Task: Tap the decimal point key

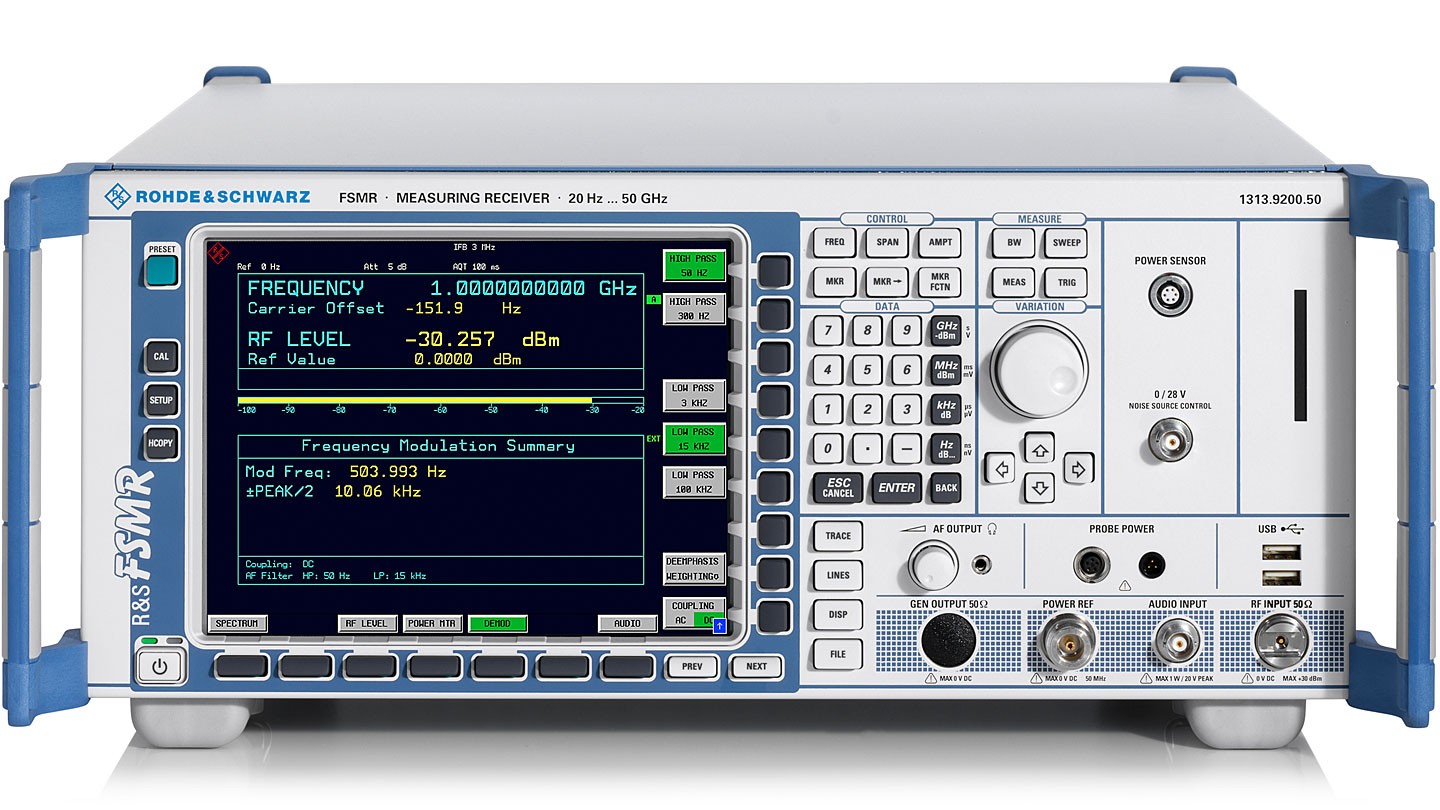Action: pos(867,449)
